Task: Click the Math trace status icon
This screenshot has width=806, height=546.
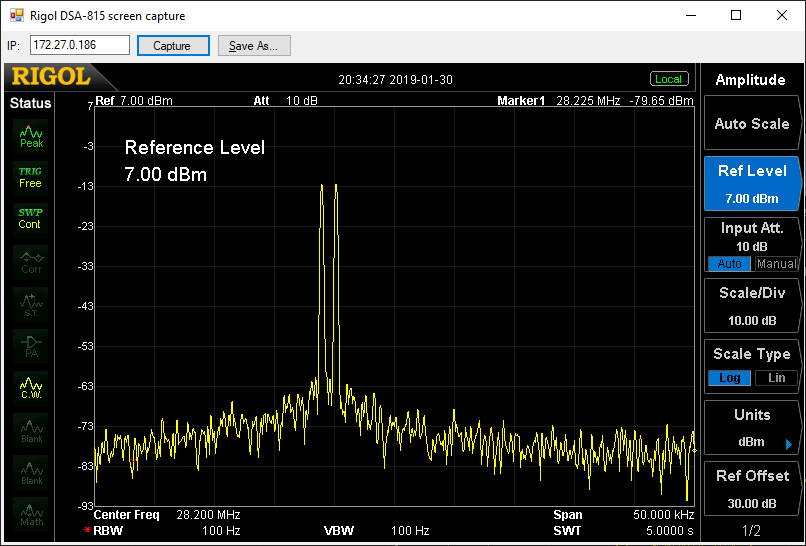Action: click(x=31, y=514)
